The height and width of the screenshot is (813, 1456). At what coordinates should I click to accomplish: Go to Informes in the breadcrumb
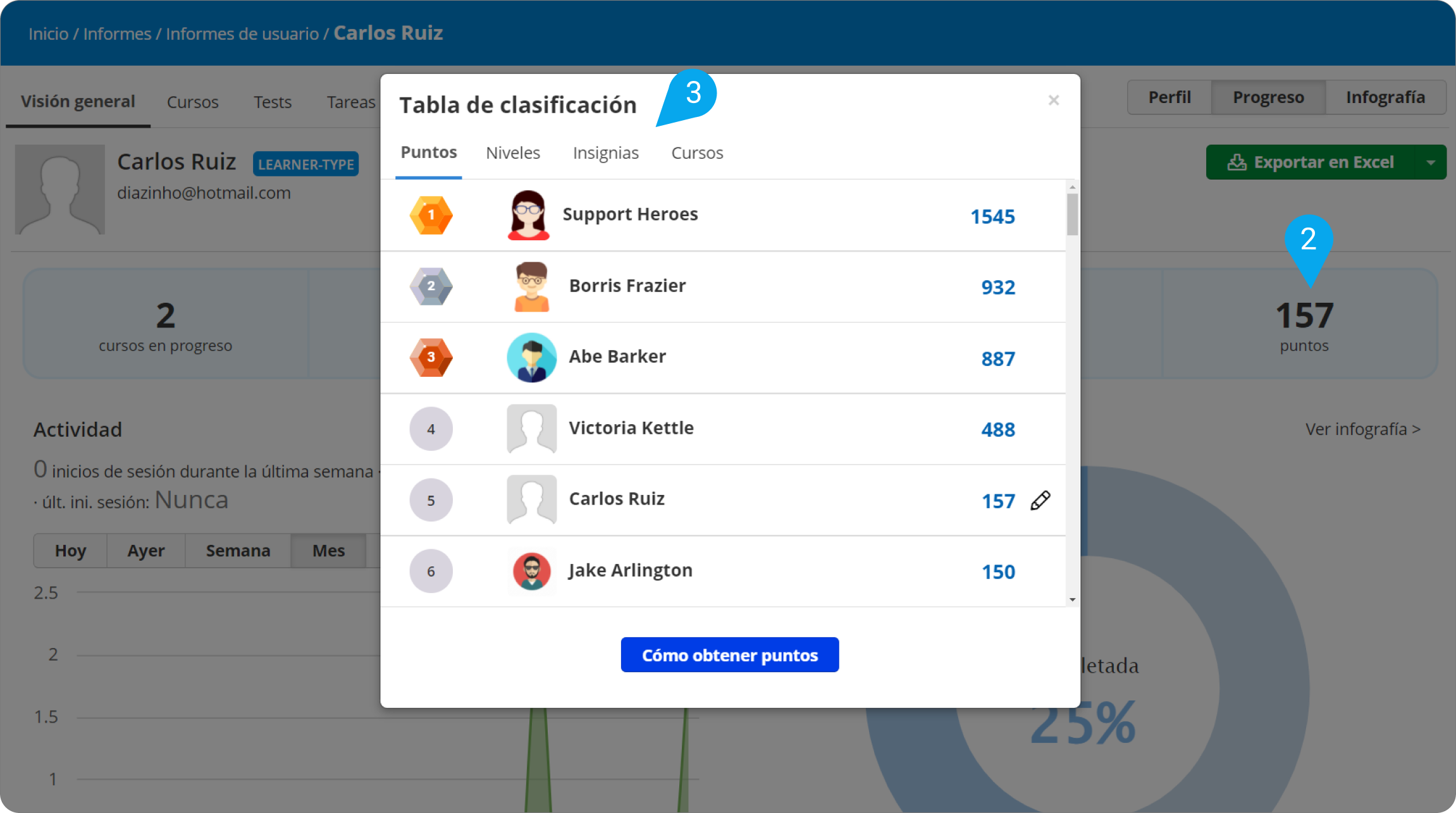pos(117,34)
